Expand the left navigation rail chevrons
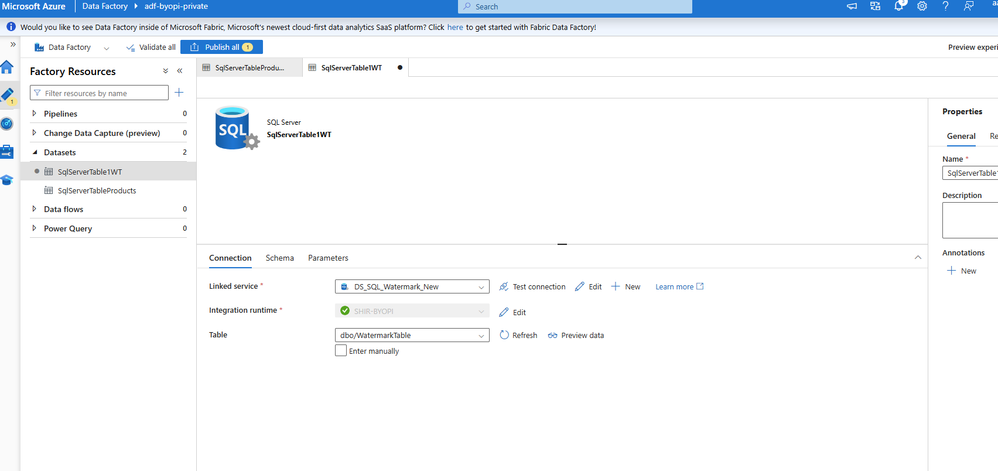 coord(13,44)
